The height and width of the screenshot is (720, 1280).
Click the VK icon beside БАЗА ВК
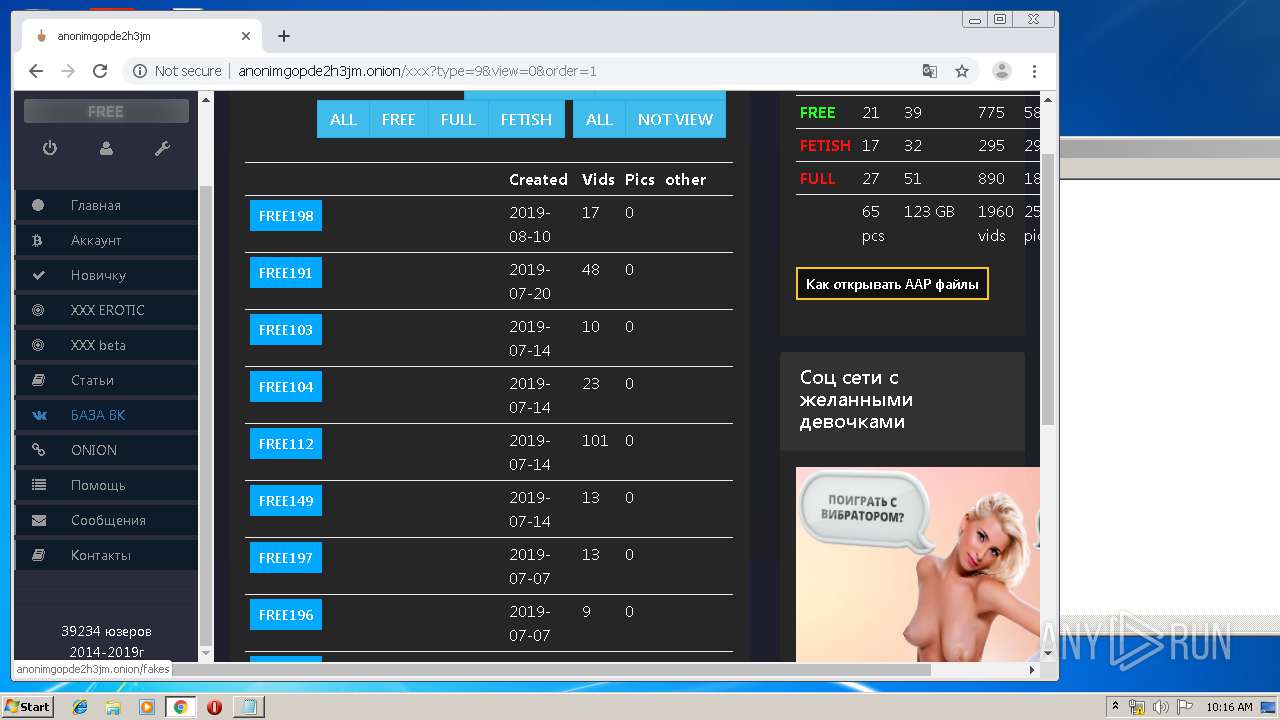(x=38, y=415)
